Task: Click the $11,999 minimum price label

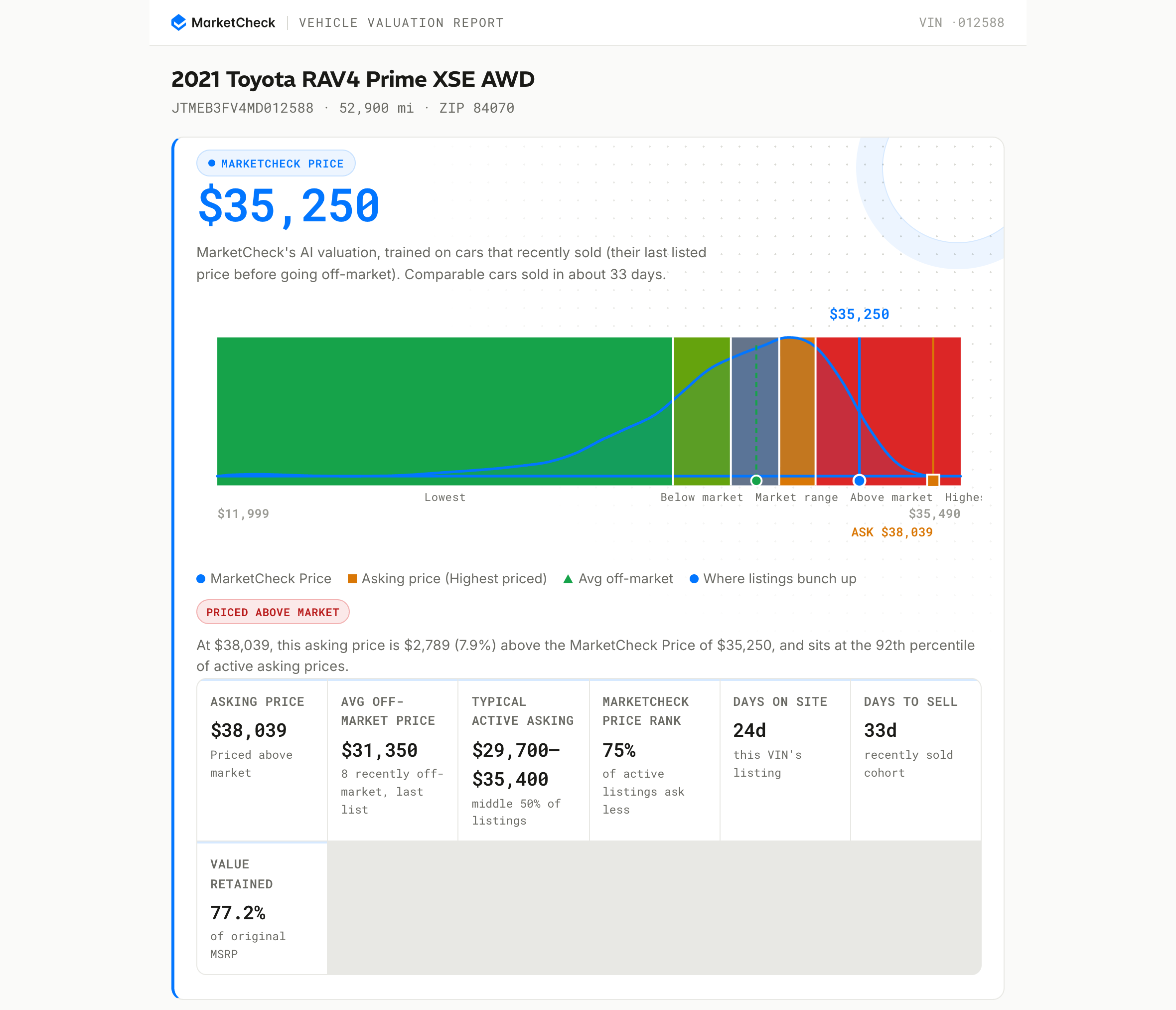Action: pos(244,514)
